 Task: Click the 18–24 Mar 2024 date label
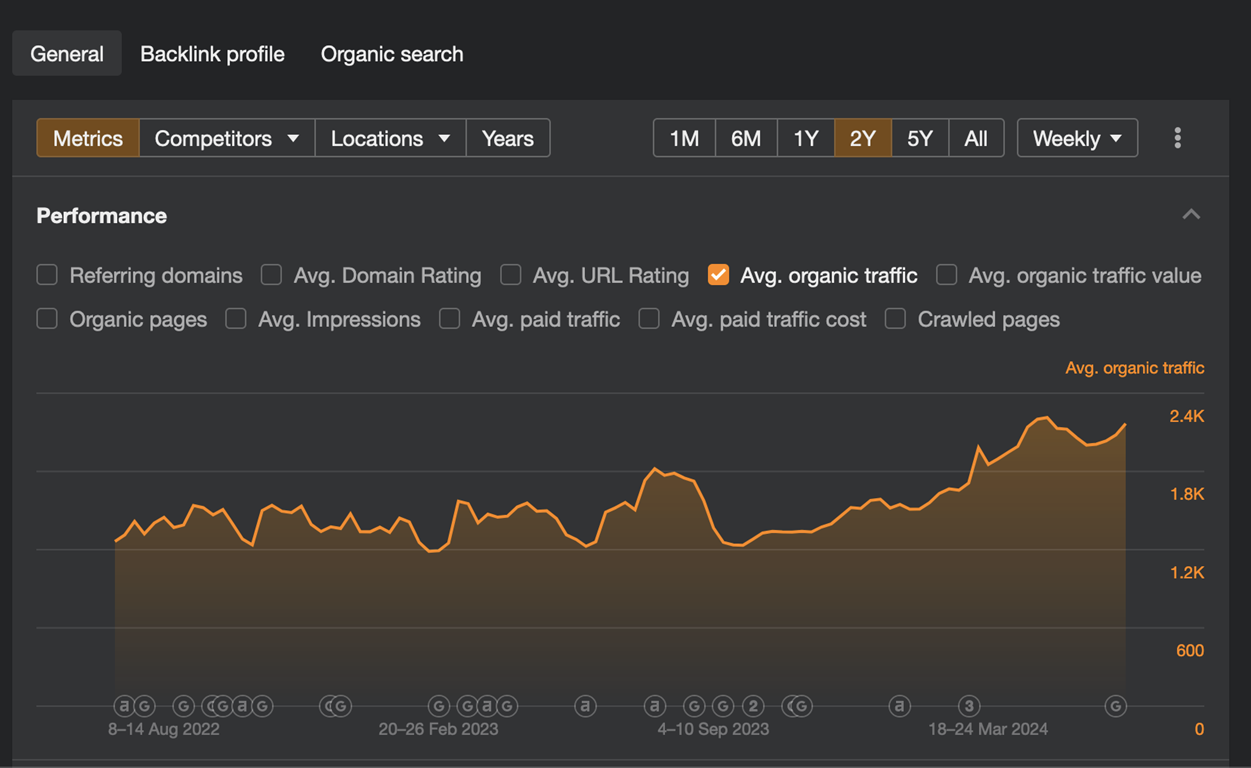[x=988, y=729]
